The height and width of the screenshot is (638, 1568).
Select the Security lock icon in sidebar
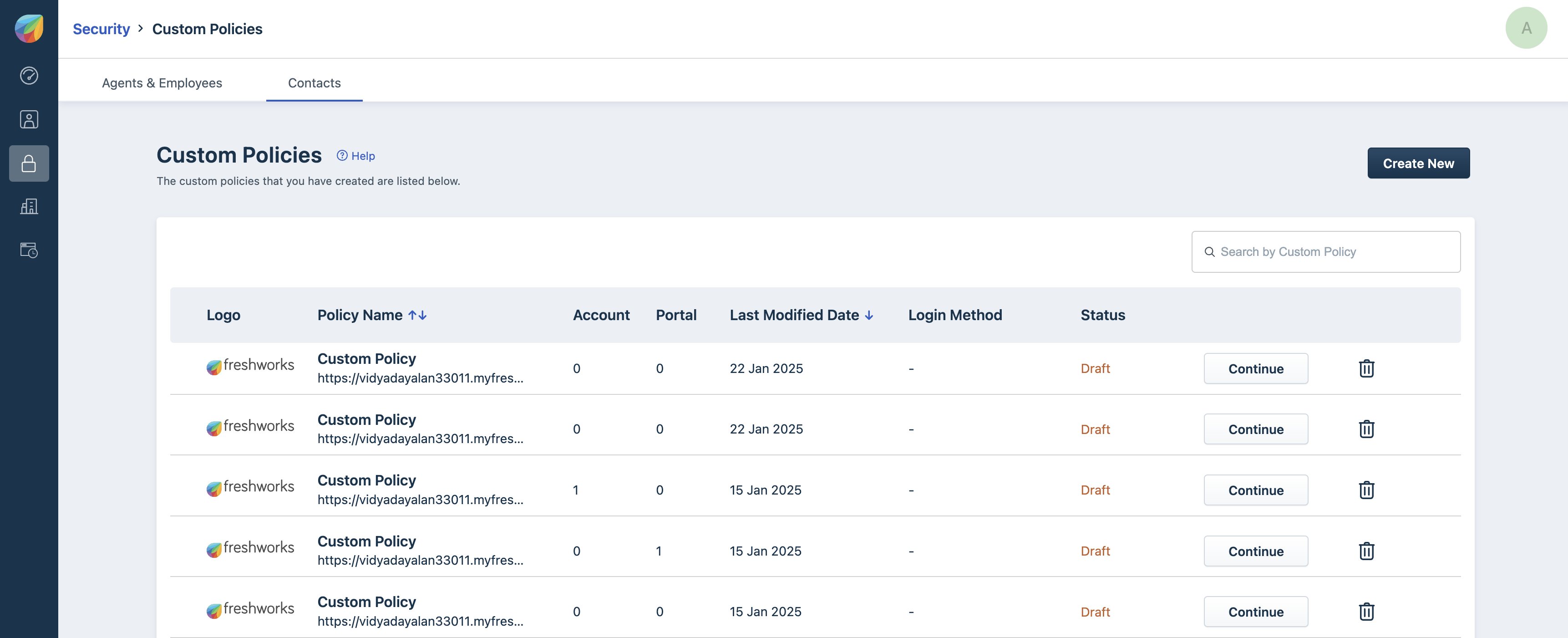point(29,163)
